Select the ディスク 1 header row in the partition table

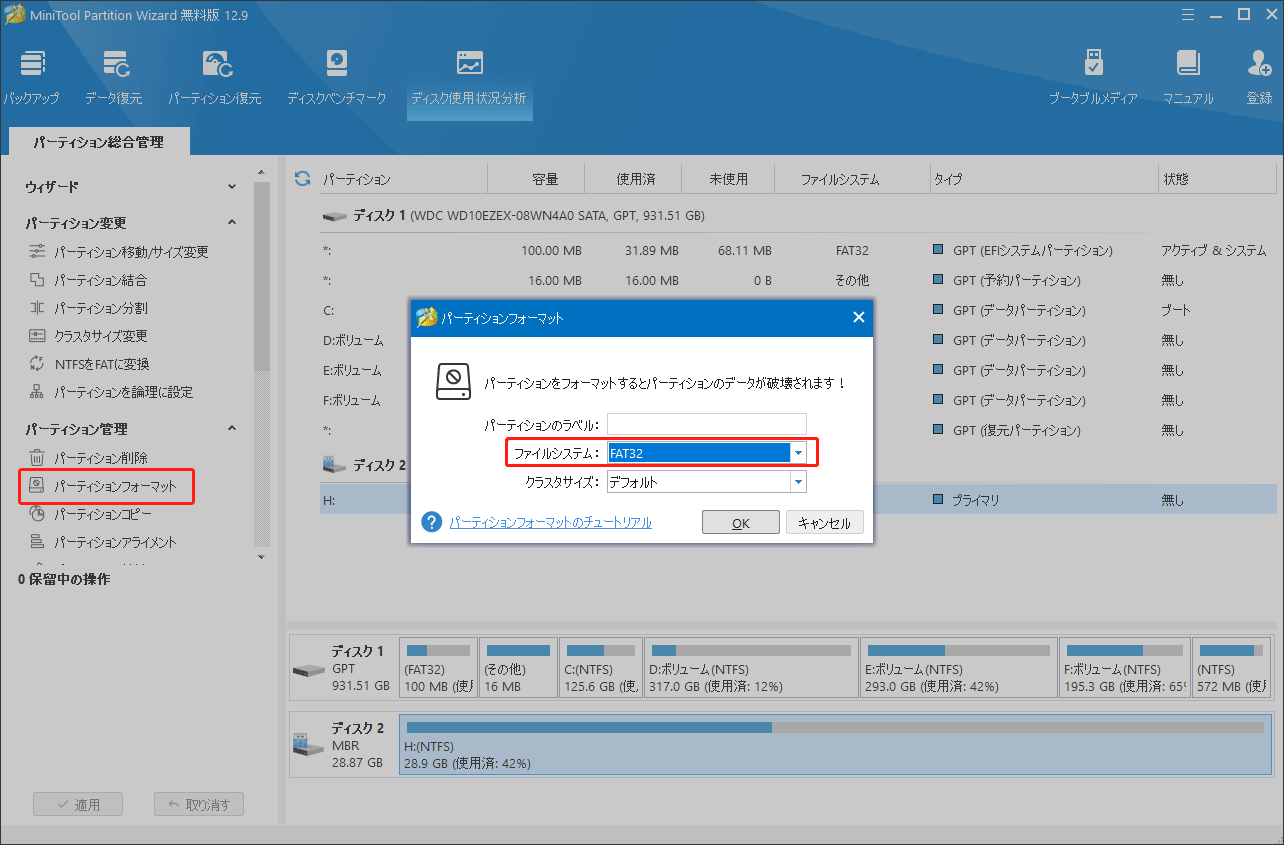[798, 215]
